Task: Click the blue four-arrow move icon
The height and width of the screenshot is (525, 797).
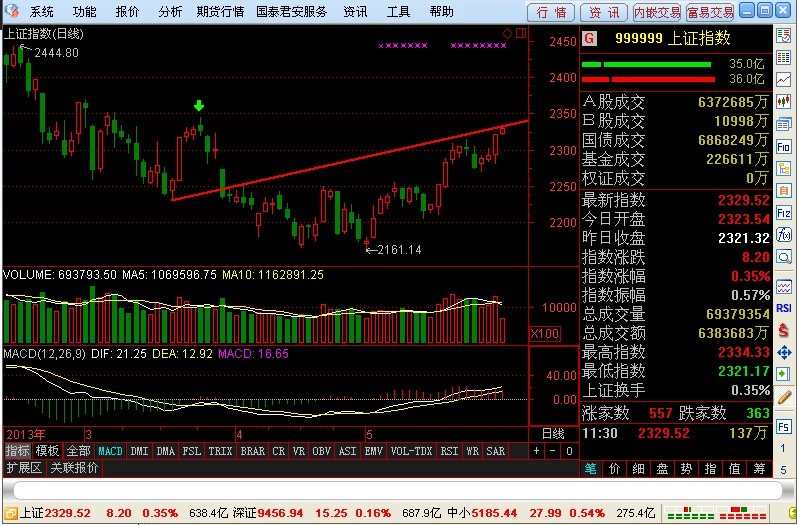Action: [x=783, y=352]
